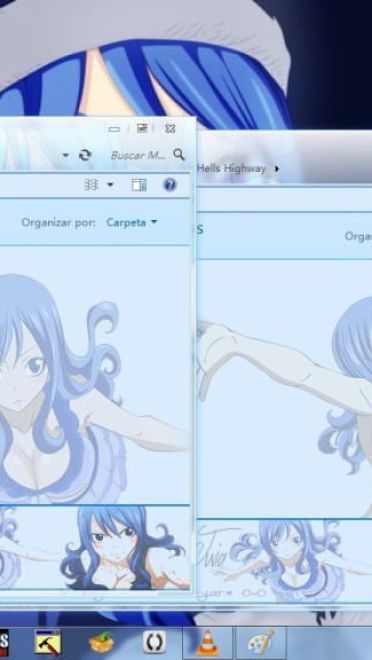Click the Organizar por label in front window
372x660 pixels.
pyautogui.click(x=58, y=222)
